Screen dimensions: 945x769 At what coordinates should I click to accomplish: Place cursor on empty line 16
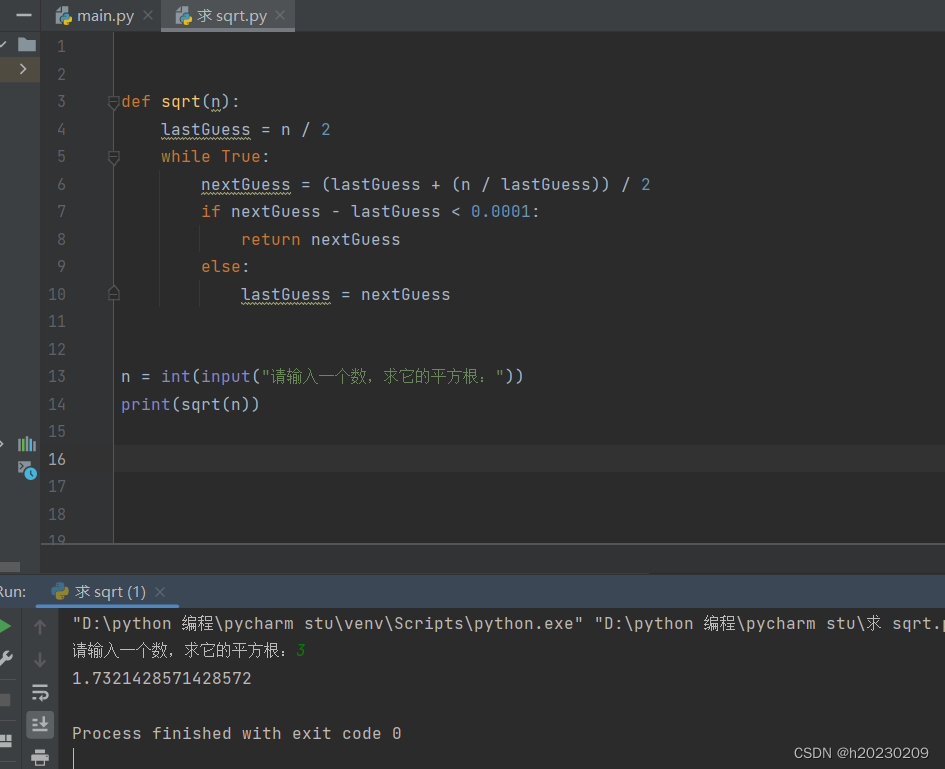pos(529,459)
